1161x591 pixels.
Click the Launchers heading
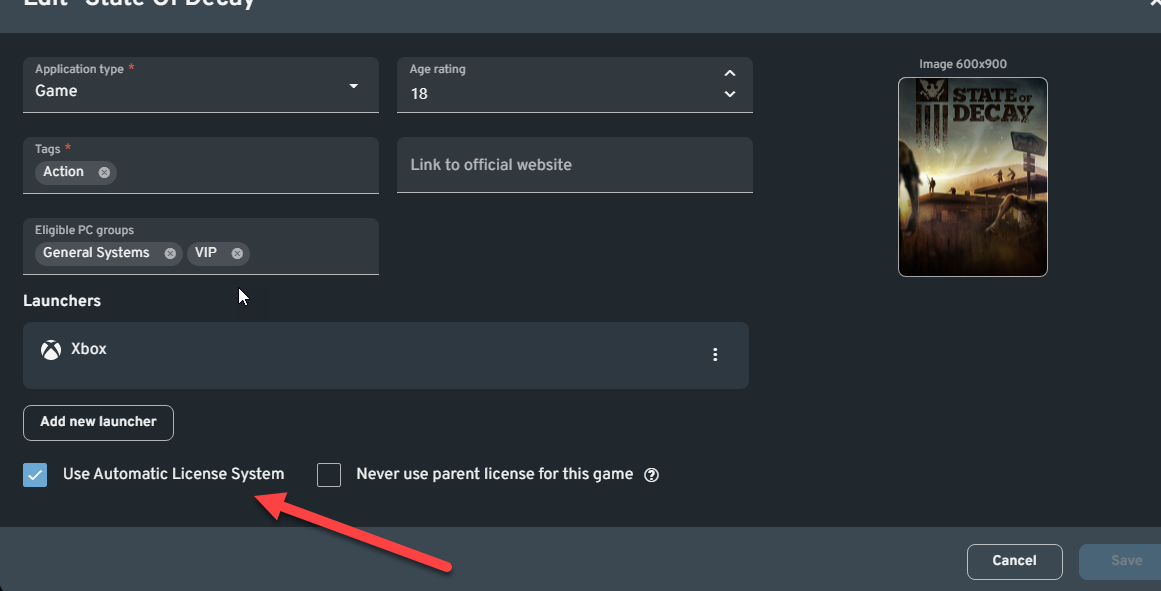[x=62, y=301]
